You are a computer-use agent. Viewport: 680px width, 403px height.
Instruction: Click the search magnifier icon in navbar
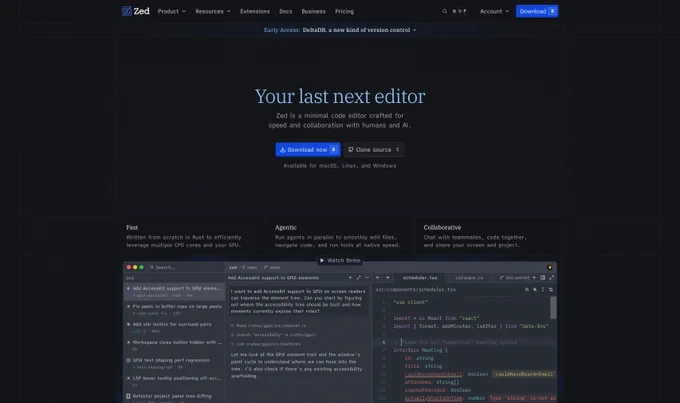pos(445,11)
